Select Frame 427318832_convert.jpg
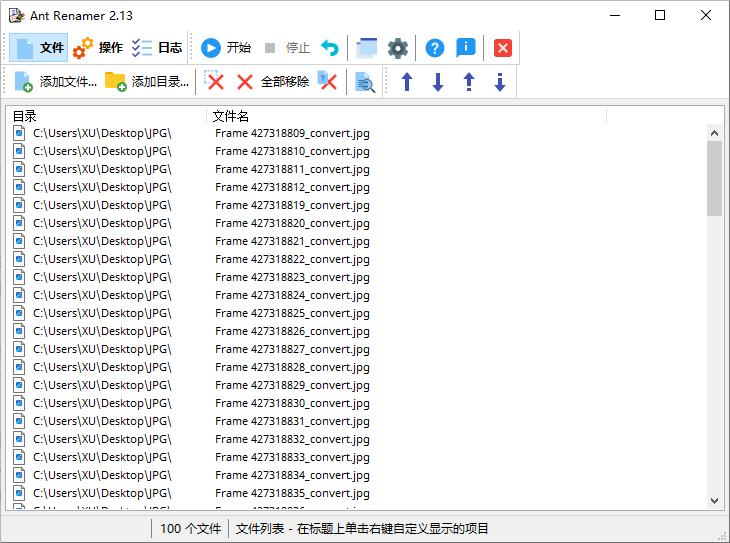The width and height of the screenshot is (730, 543). [292, 439]
